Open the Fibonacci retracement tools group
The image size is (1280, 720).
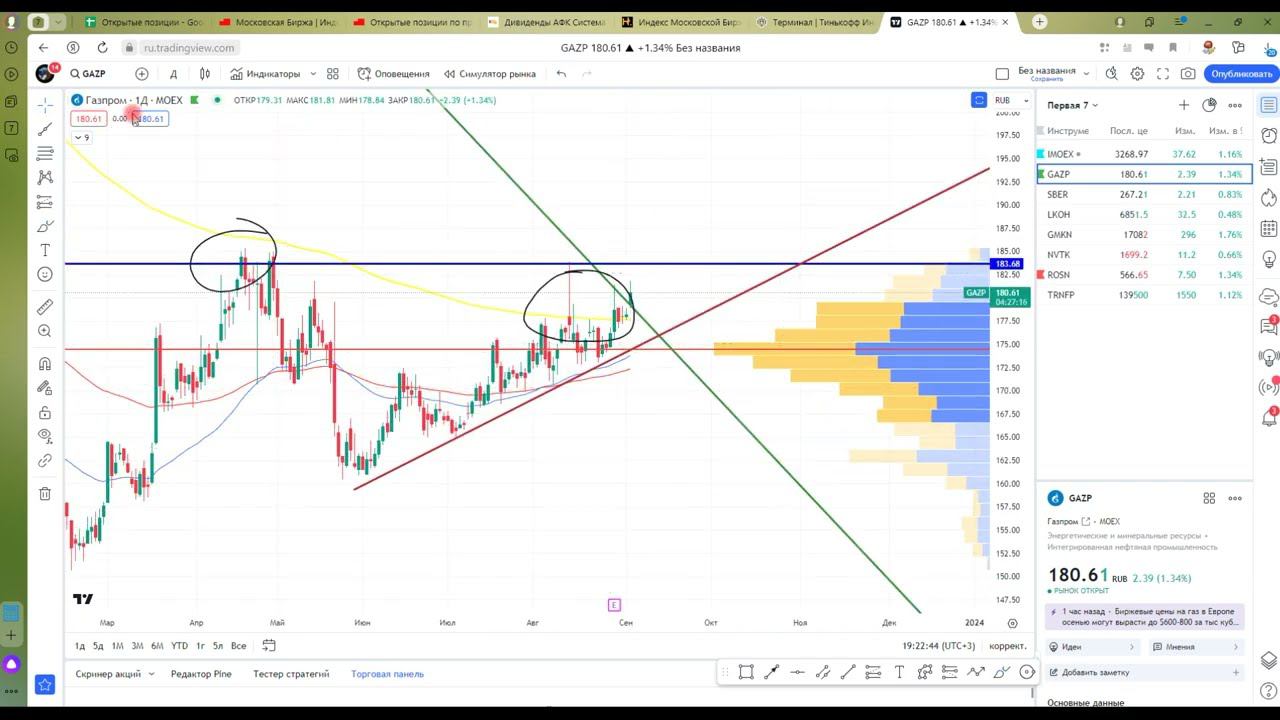pos(45,153)
